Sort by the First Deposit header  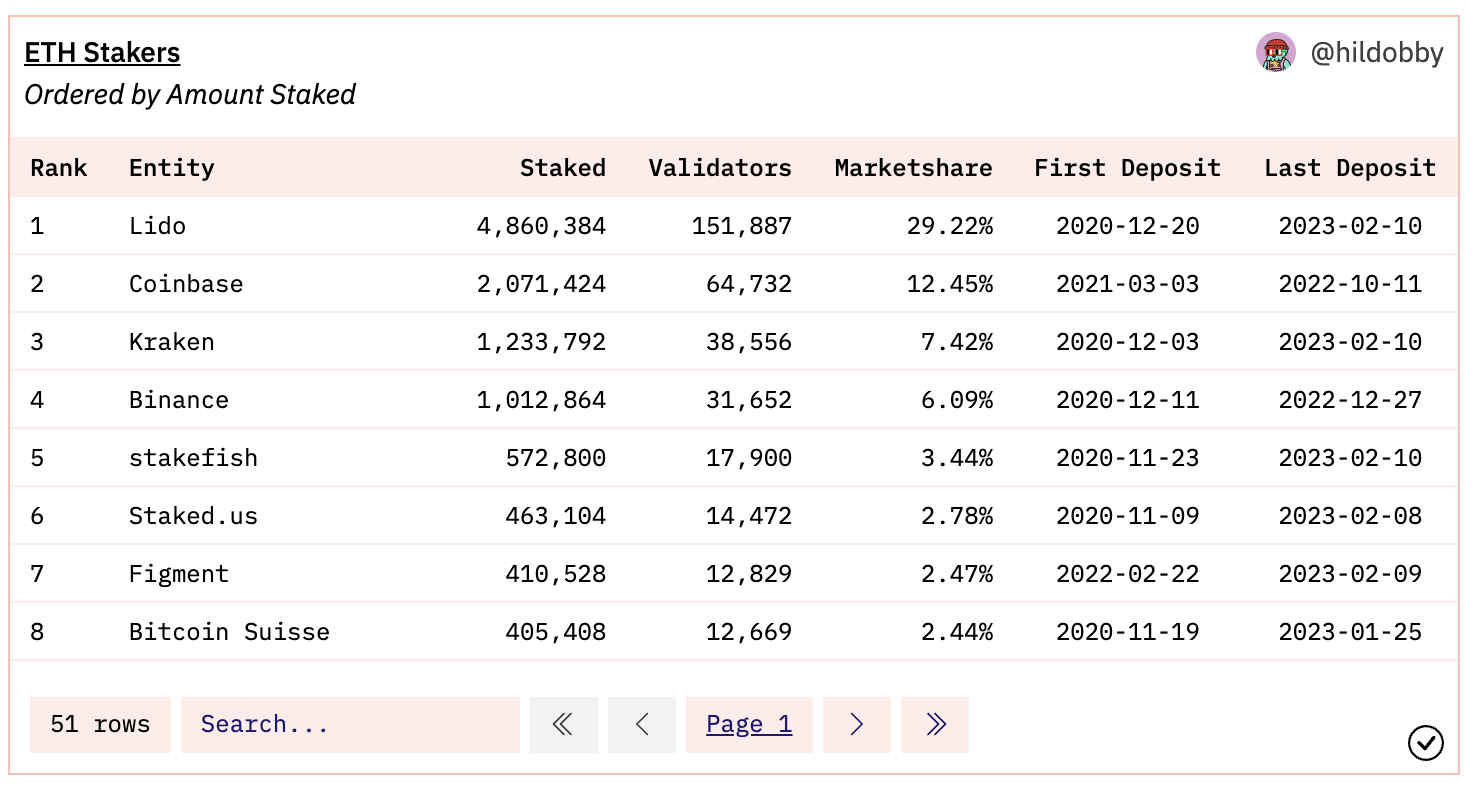point(1128,168)
